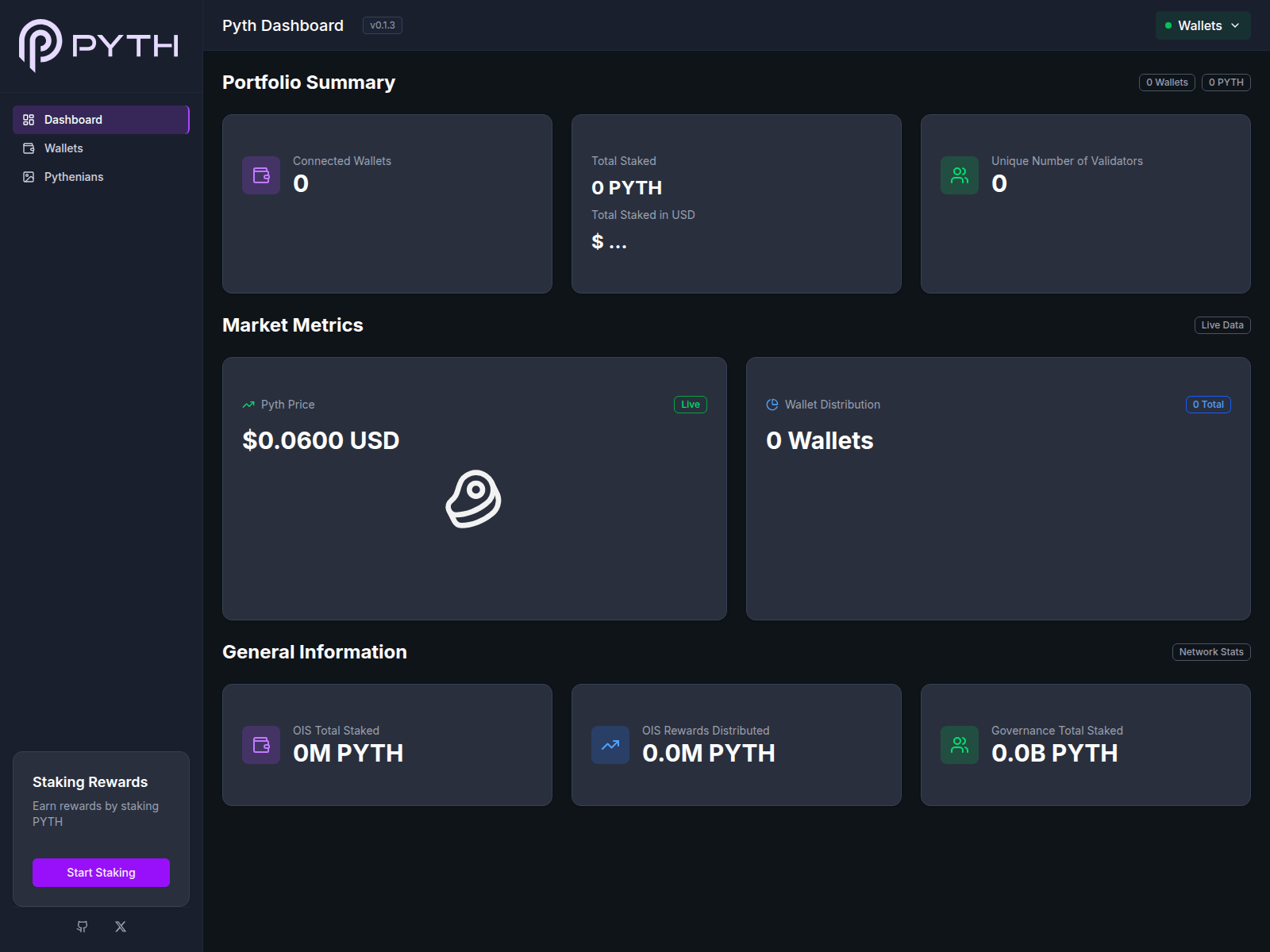Image resolution: width=1270 pixels, height=952 pixels.
Task: Click the green Live badge on Pyth Price
Action: [x=691, y=405]
